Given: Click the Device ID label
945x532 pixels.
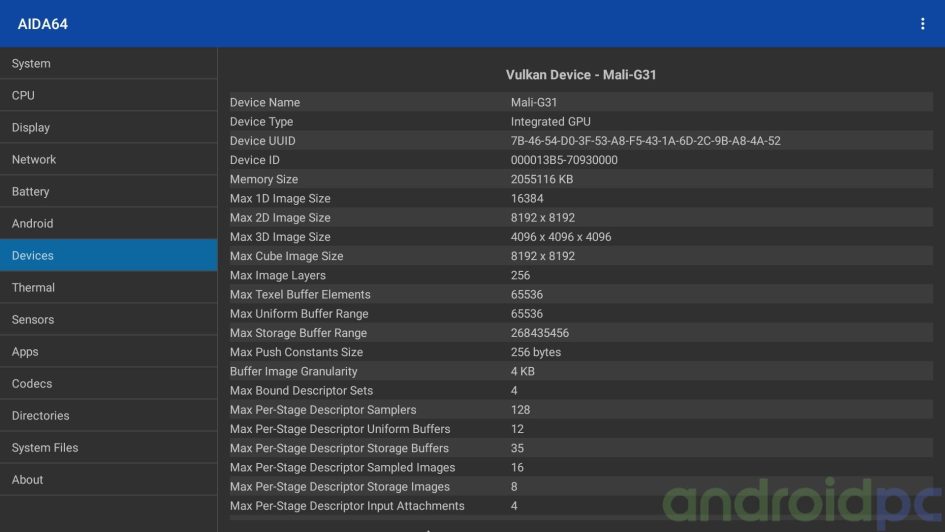Looking at the screenshot, I should point(254,160).
